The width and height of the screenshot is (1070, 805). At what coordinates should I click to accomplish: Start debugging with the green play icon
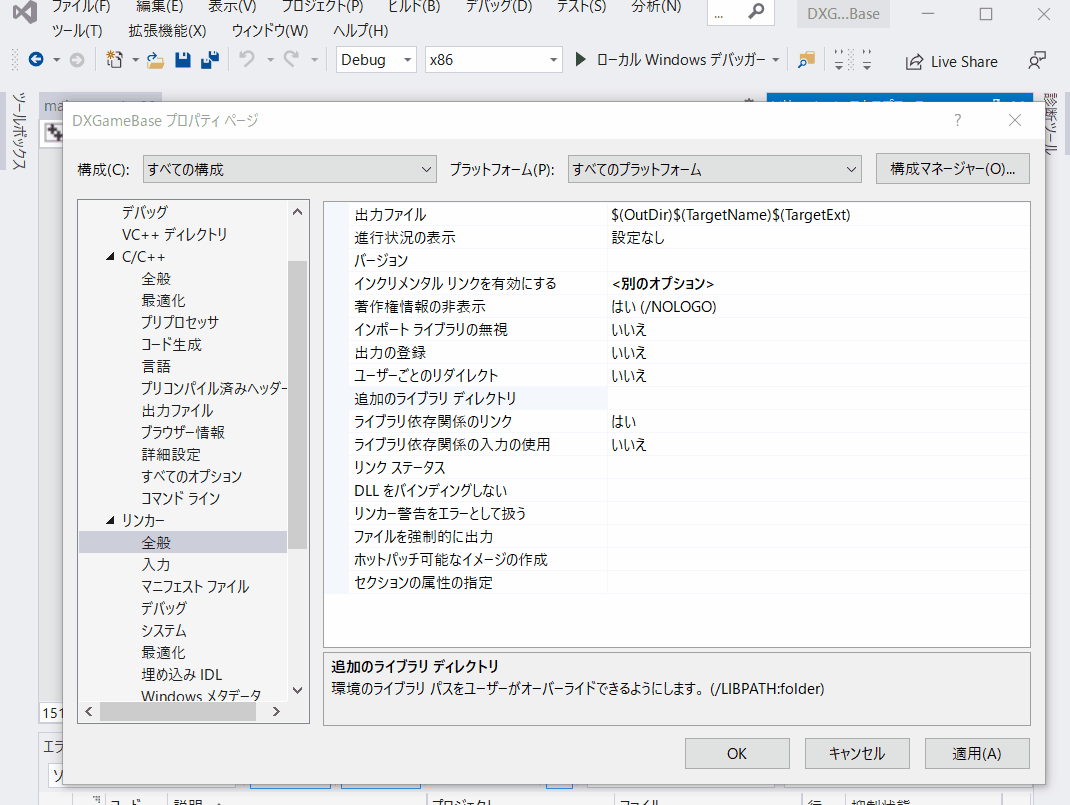tap(581, 60)
